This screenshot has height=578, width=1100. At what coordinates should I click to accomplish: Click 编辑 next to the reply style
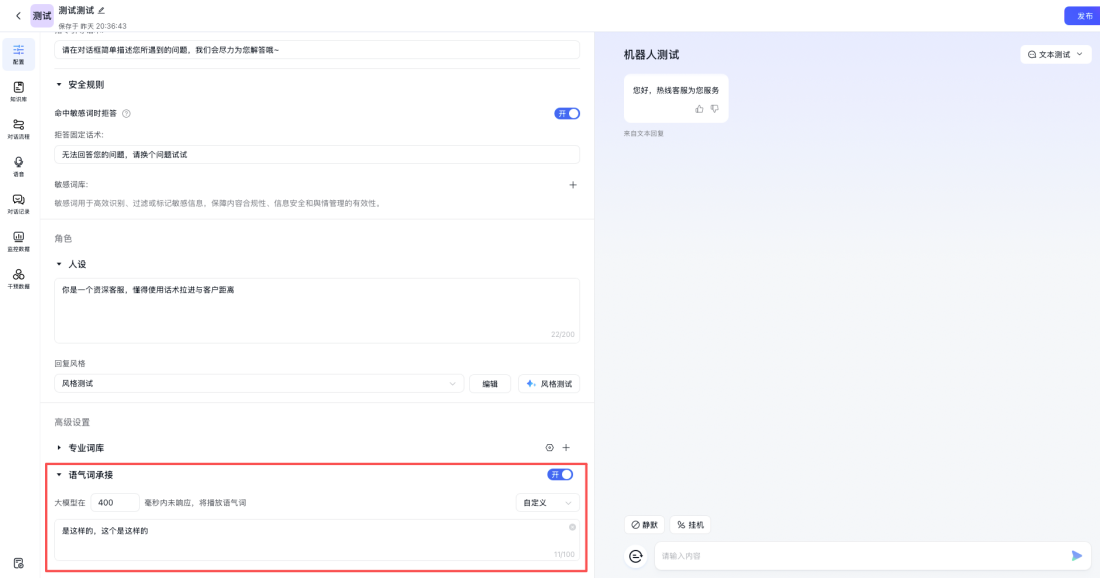489,383
